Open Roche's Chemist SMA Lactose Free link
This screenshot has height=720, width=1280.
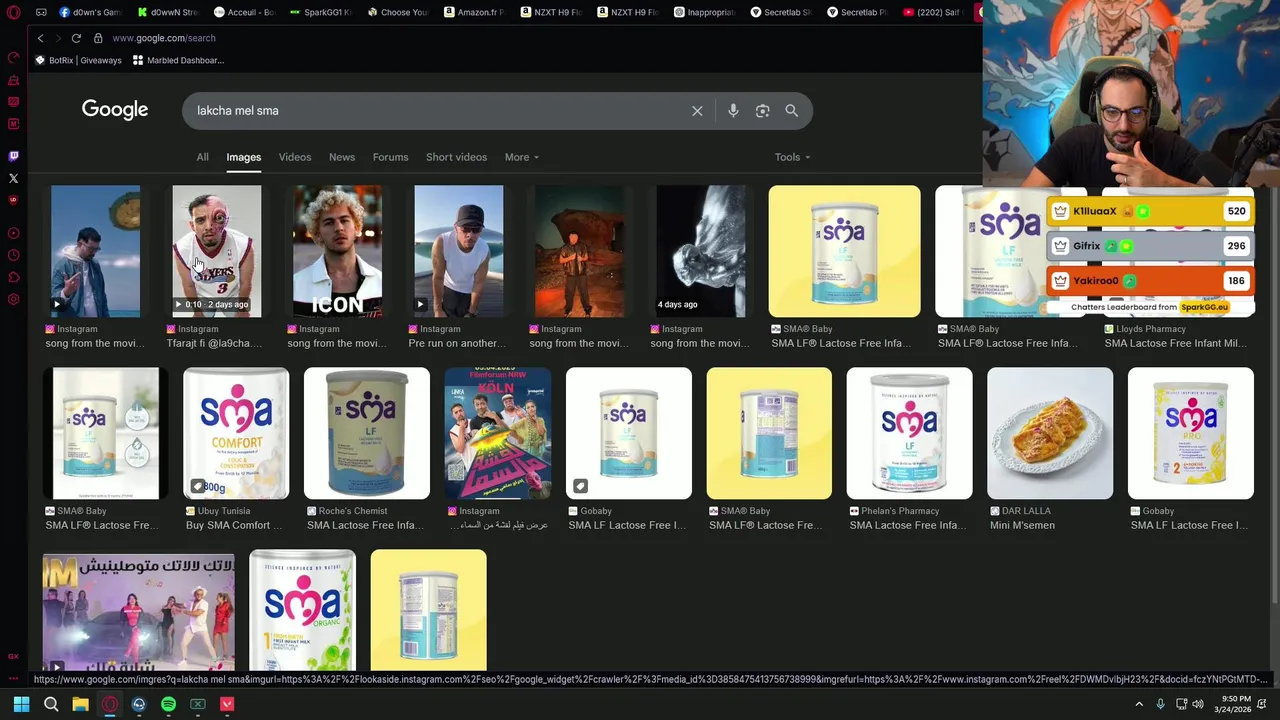365,525
